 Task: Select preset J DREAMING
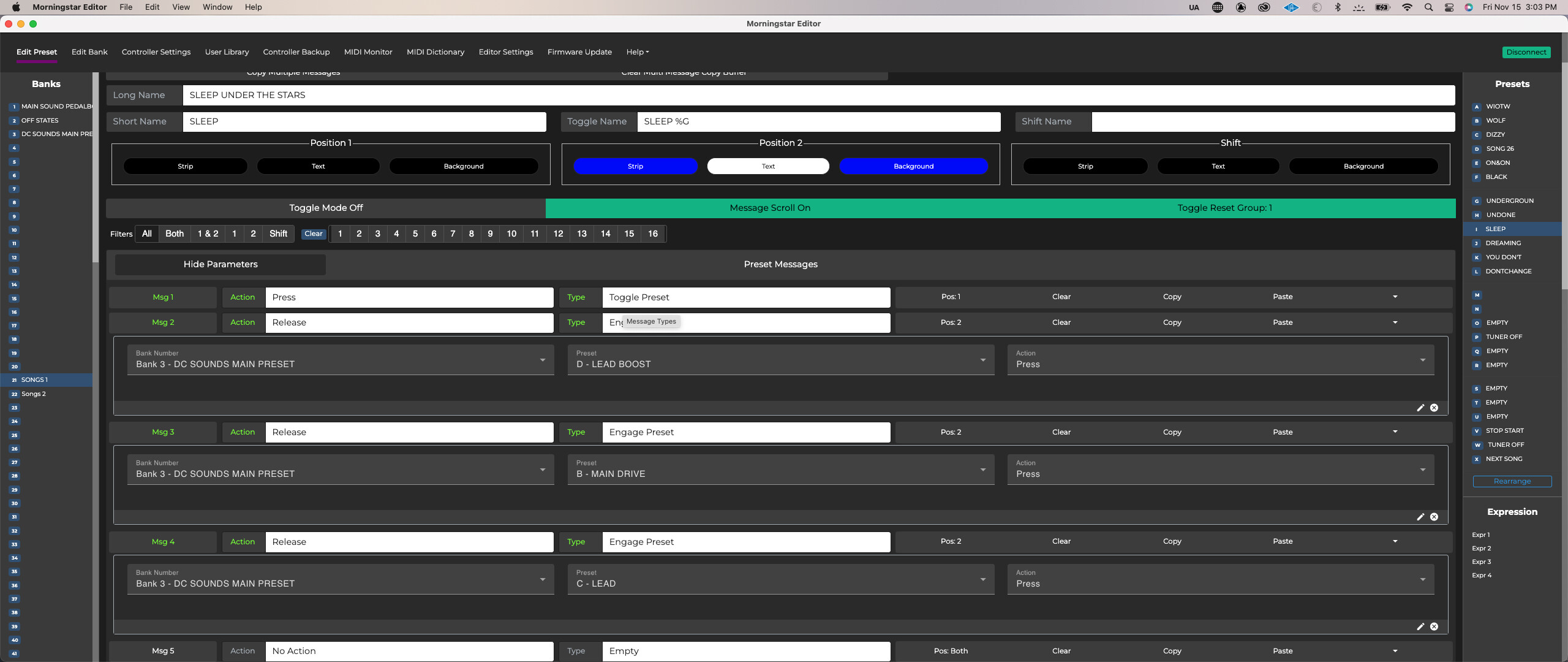(1503, 243)
